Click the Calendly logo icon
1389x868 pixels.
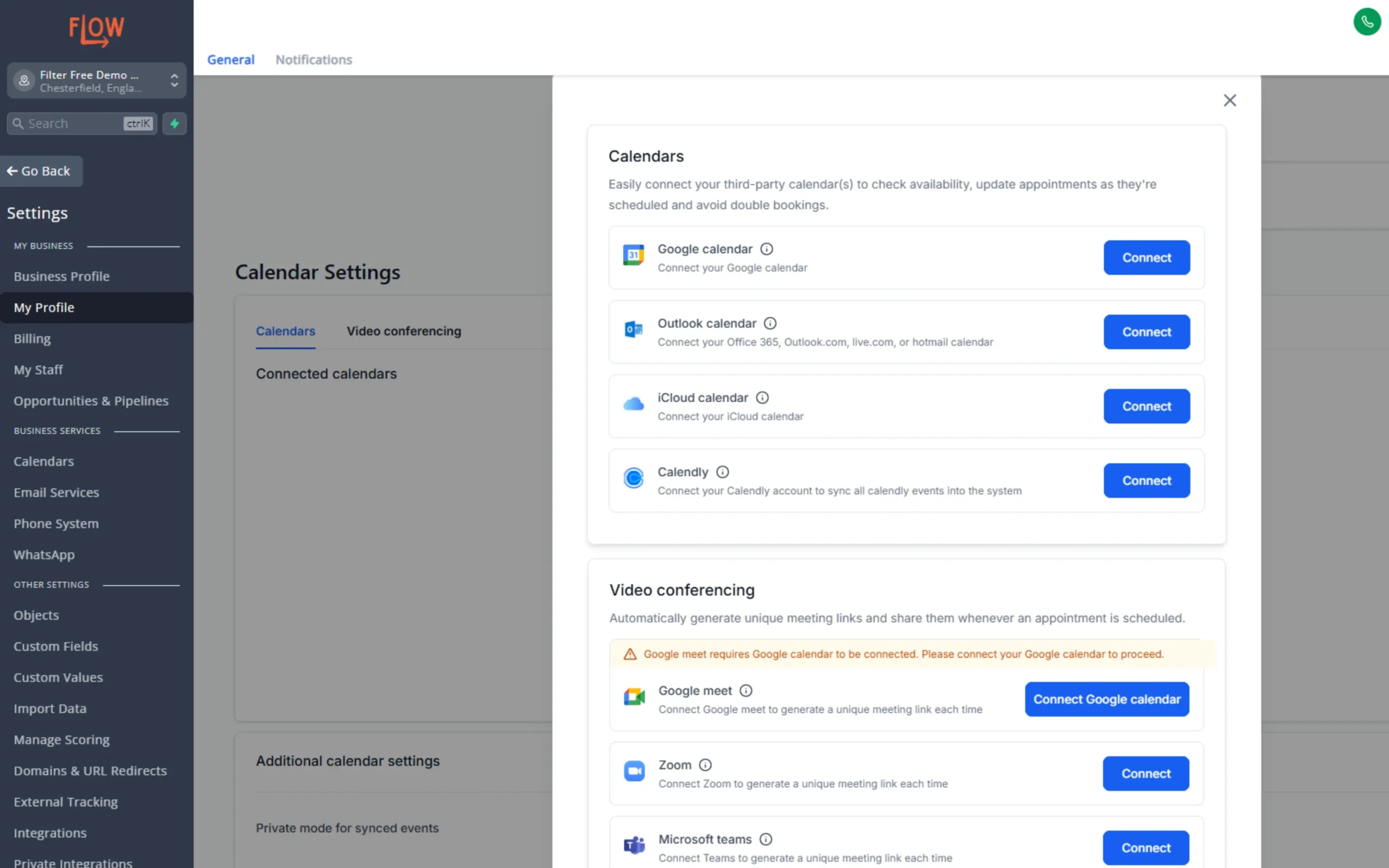[634, 478]
